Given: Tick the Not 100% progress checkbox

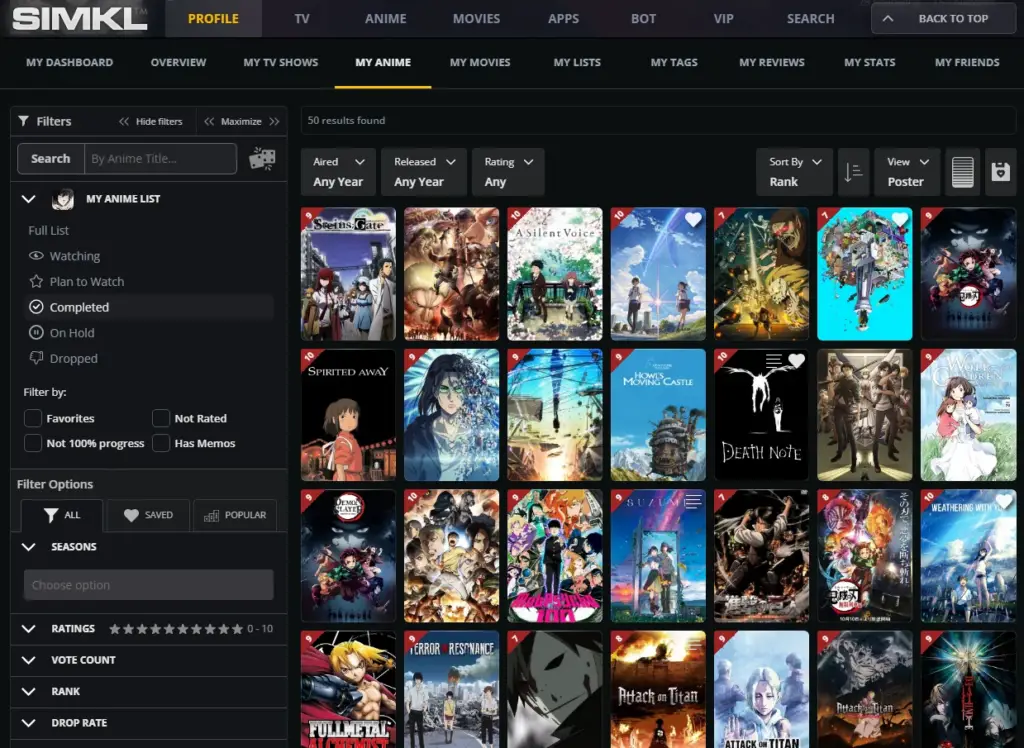Looking at the screenshot, I should pos(33,443).
